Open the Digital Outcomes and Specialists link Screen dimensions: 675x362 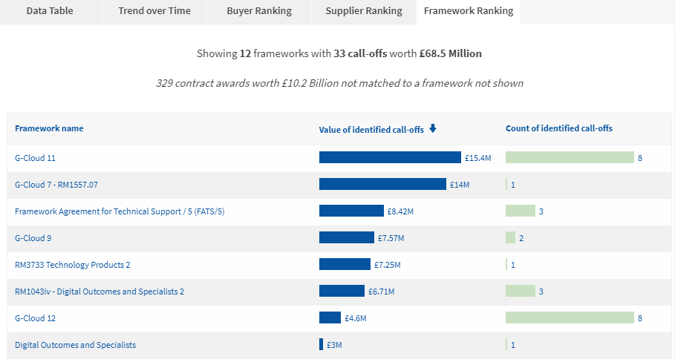coord(75,345)
